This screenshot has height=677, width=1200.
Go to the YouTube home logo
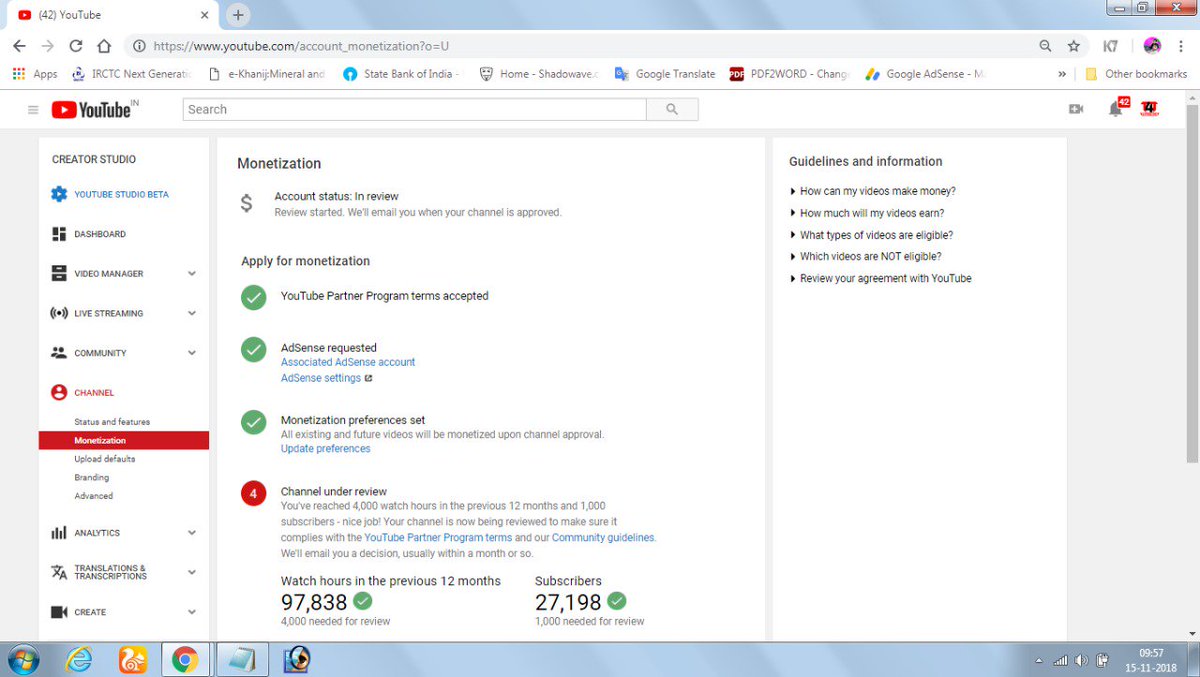(x=94, y=110)
